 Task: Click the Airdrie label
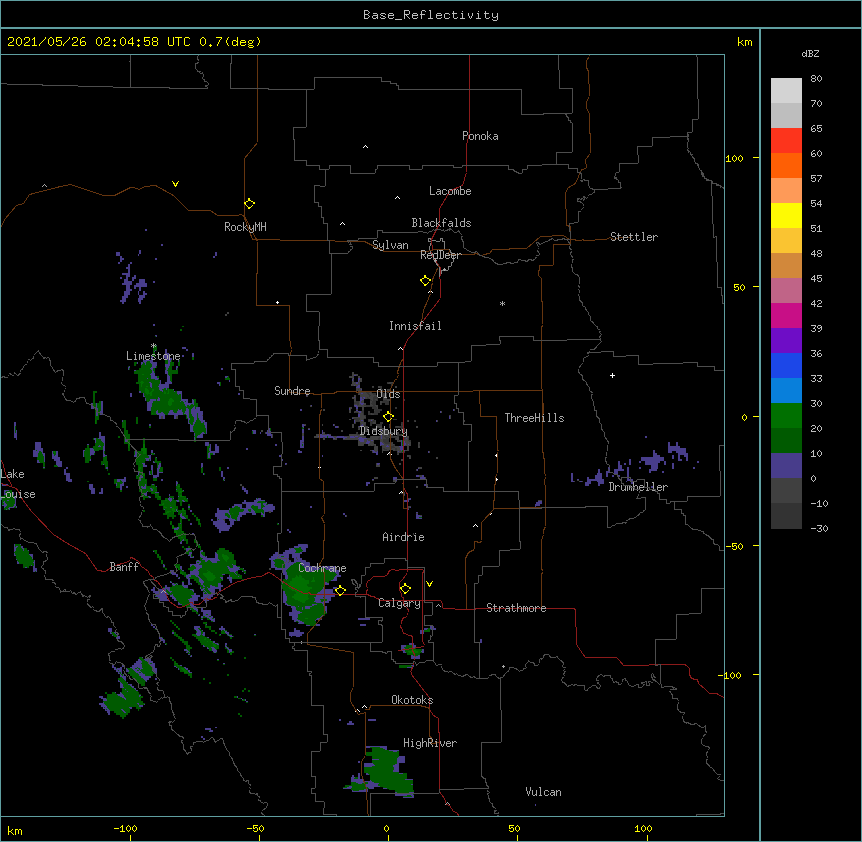[x=403, y=537]
